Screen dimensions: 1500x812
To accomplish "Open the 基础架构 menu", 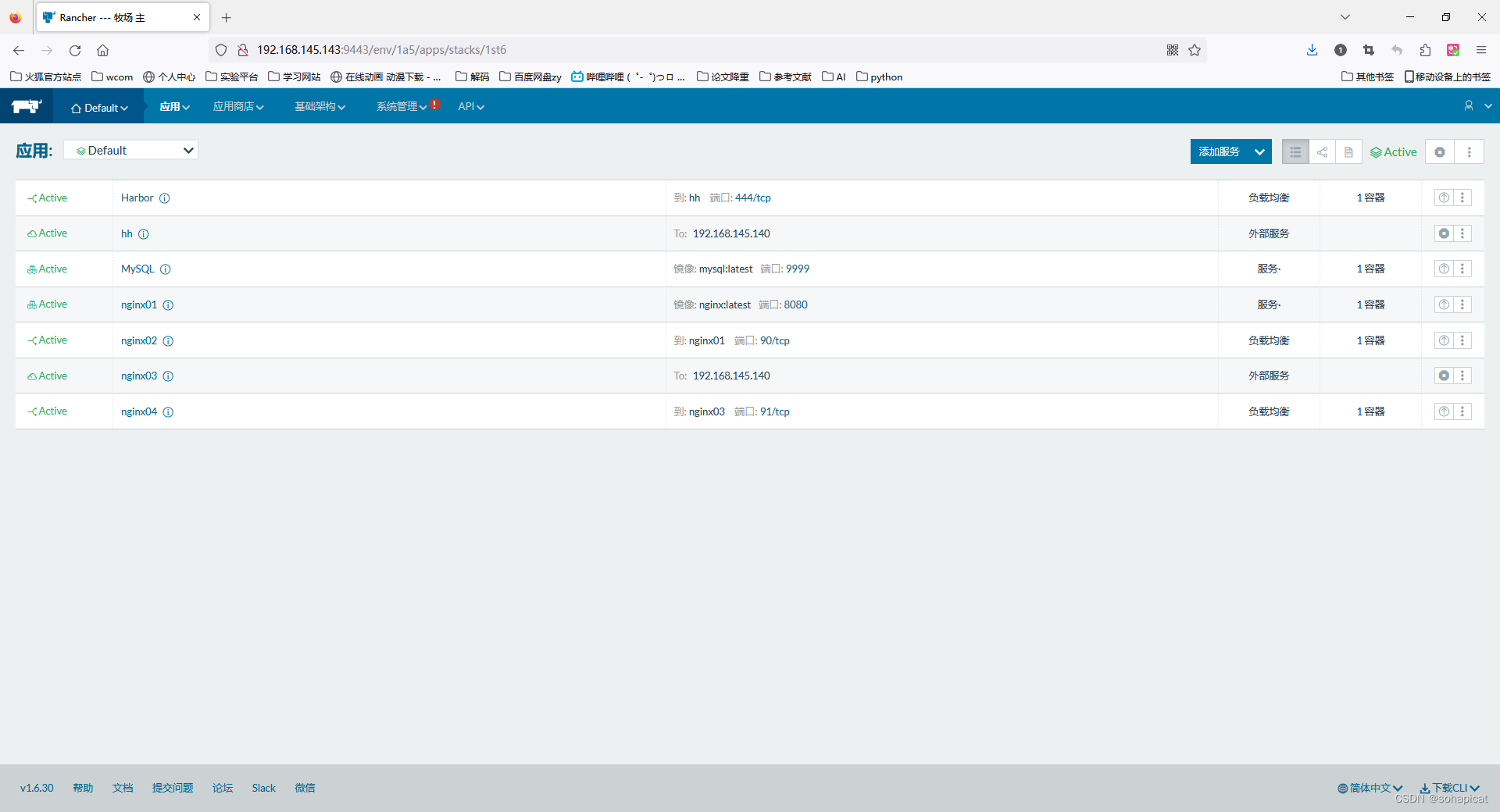I will (320, 106).
